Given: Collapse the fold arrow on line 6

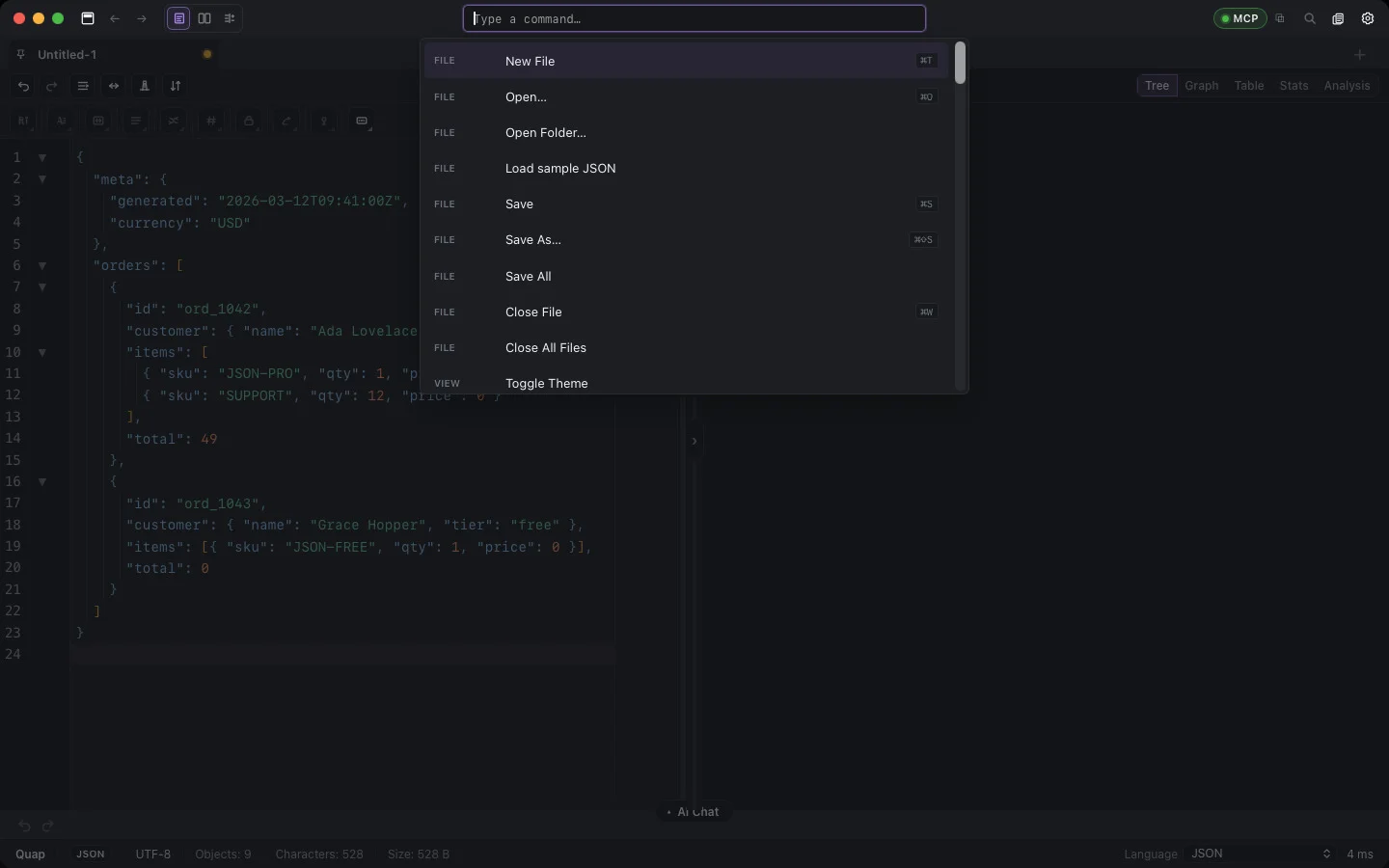Looking at the screenshot, I should point(42,265).
